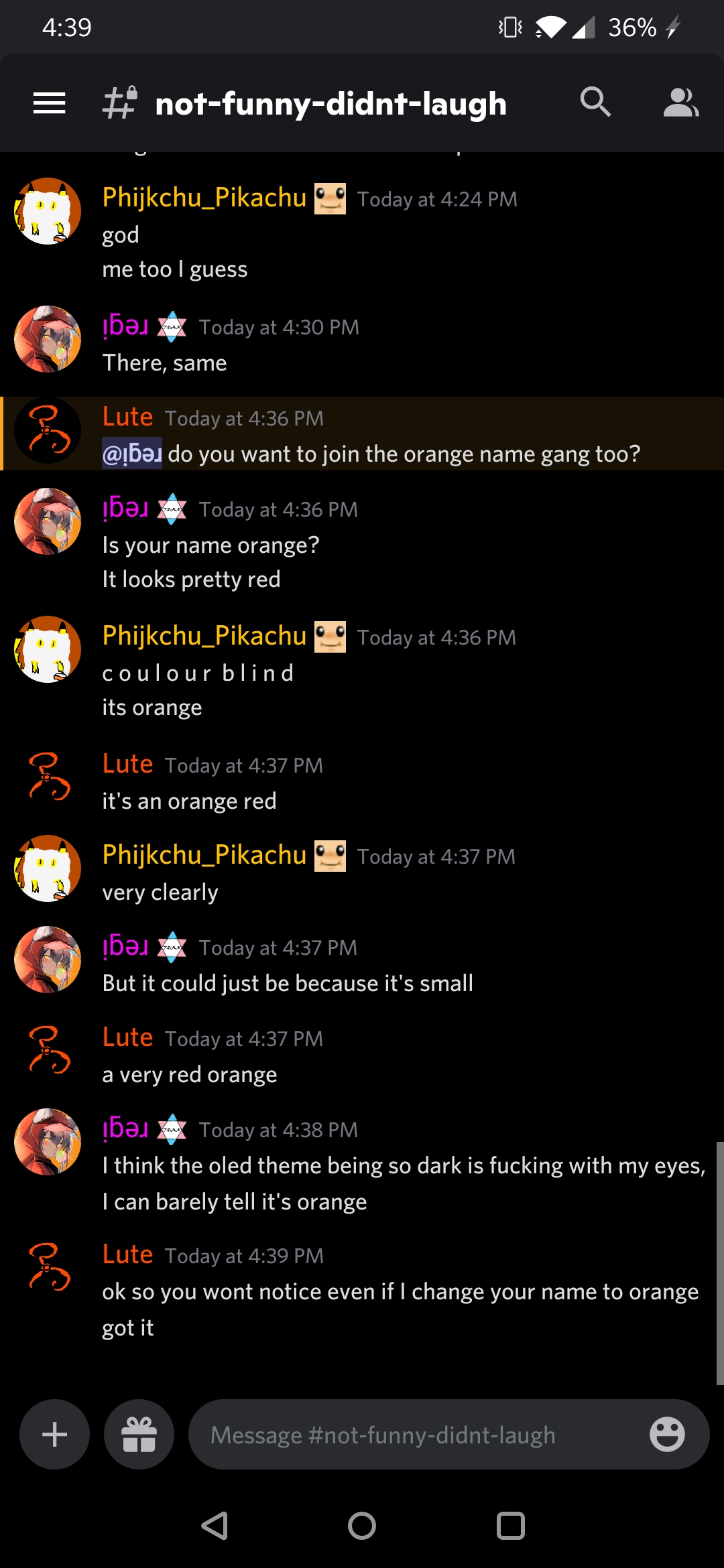The width and height of the screenshot is (724, 1568).
Task: Show the member list icon
Action: [x=681, y=103]
